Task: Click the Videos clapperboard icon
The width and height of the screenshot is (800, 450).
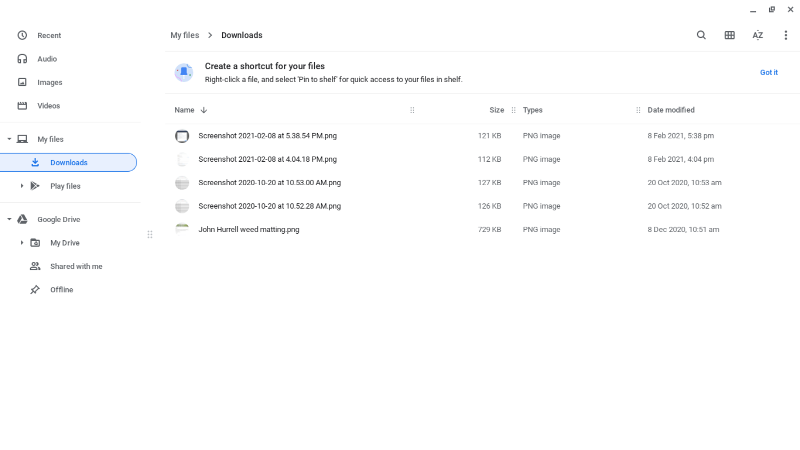Action: tap(22, 106)
